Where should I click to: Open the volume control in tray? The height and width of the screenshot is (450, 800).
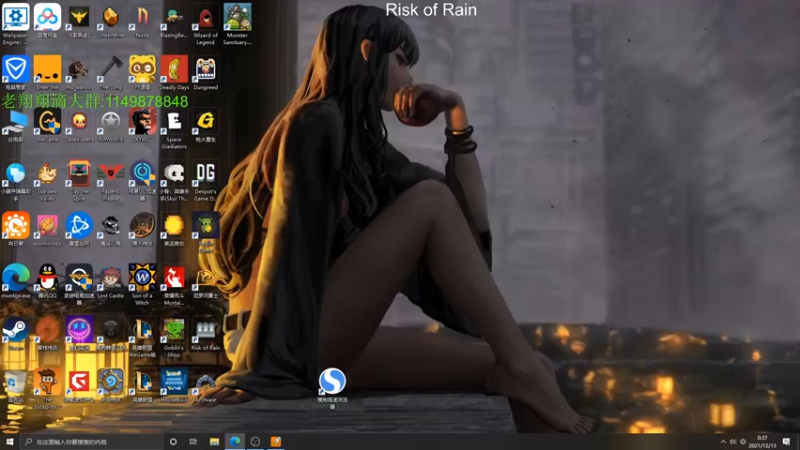(733, 442)
